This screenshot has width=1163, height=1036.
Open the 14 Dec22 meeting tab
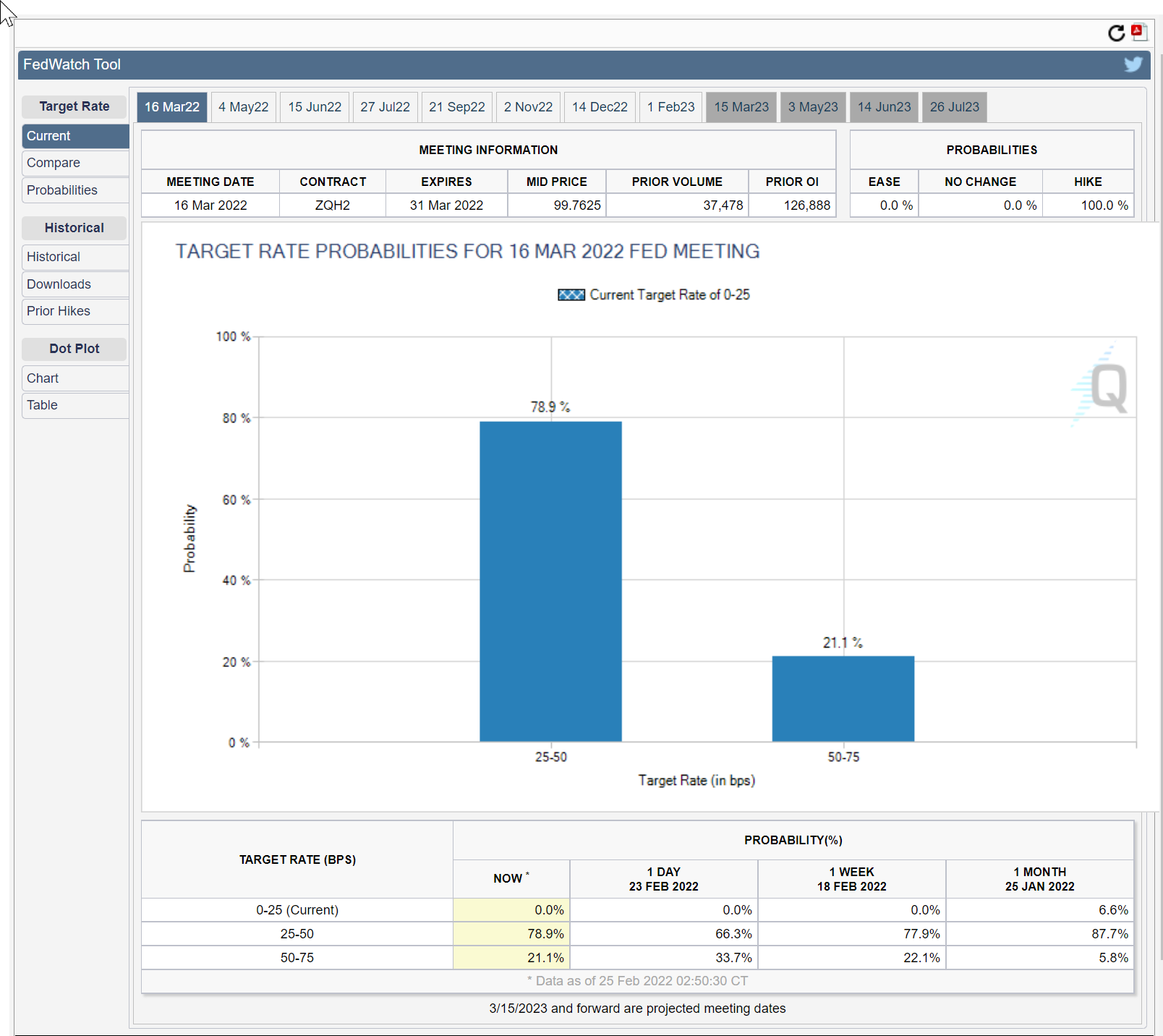600,107
